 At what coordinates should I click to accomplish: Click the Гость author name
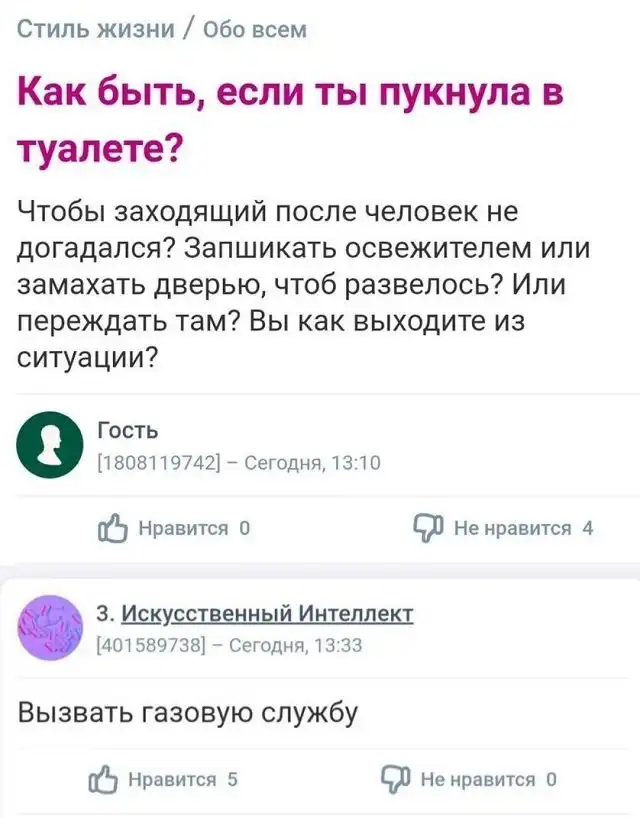point(127,431)
